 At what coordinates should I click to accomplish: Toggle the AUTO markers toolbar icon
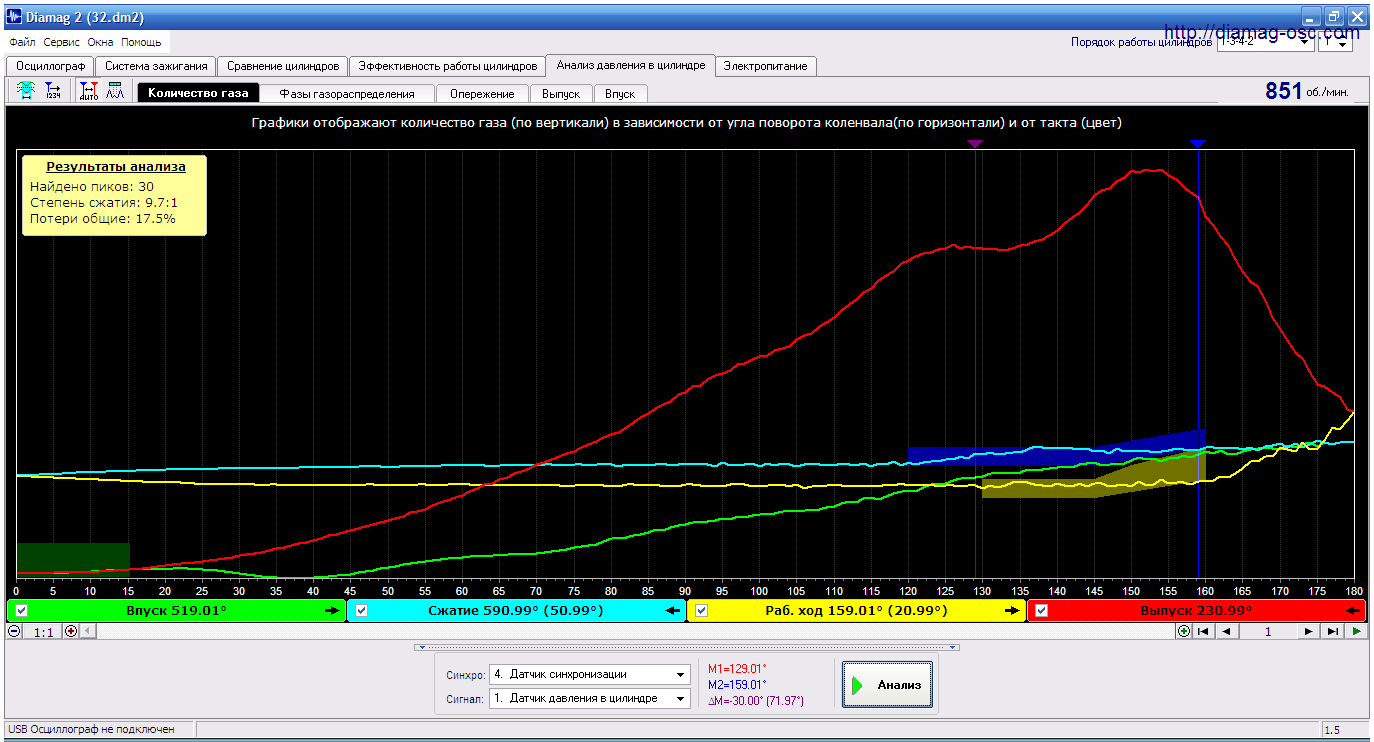coord(88,91)
